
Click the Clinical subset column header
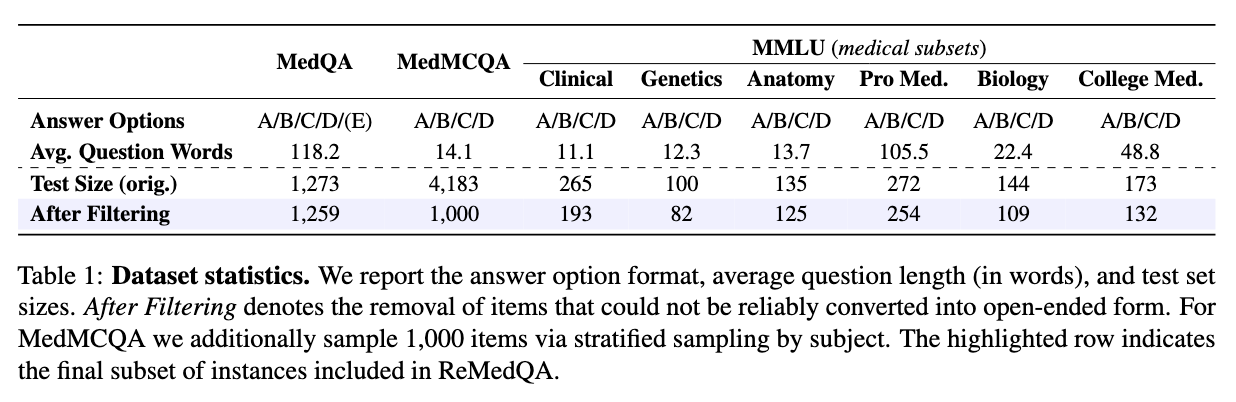click(575, 79)
